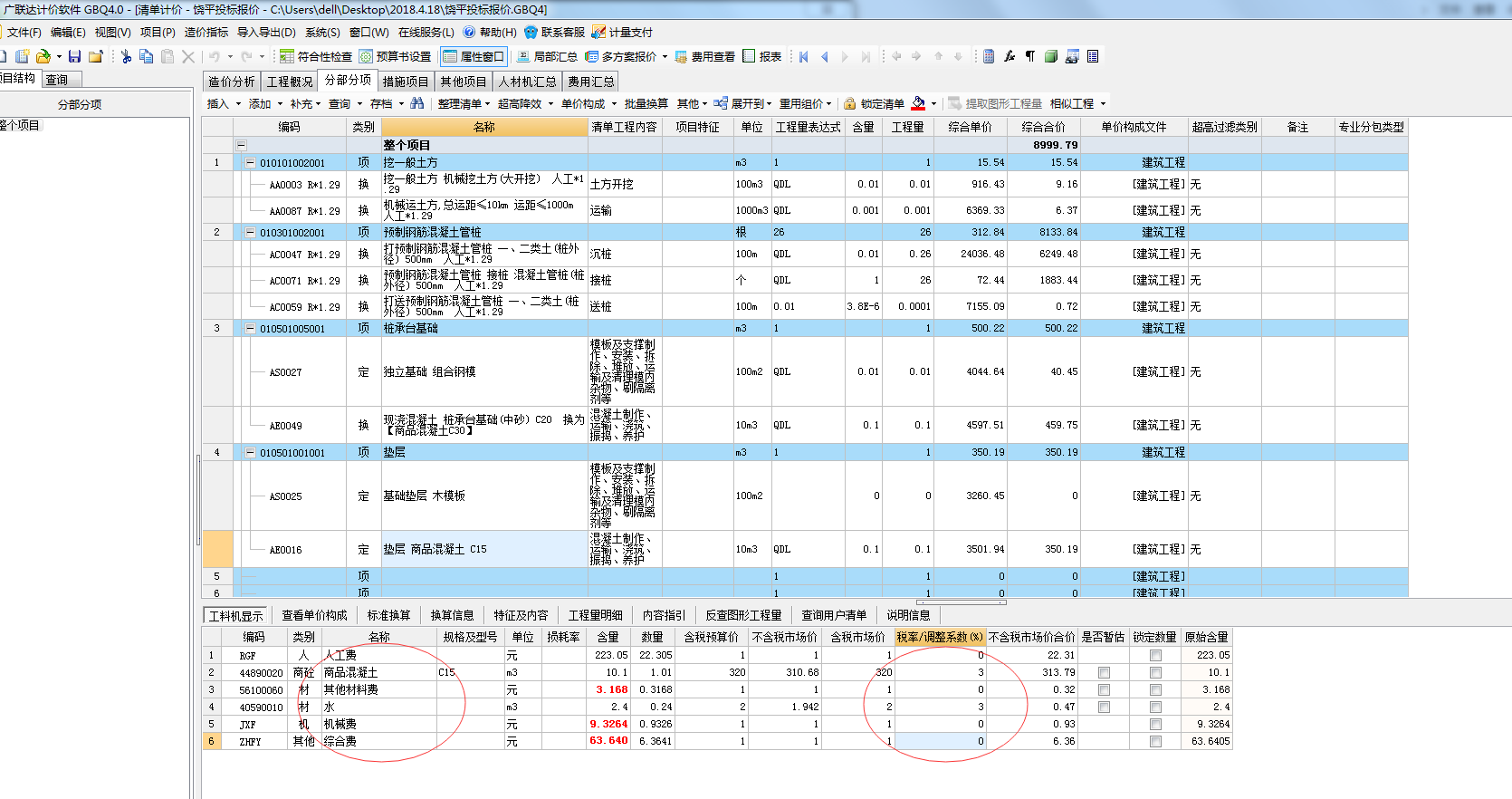The width and height of the screenshot is (1512, 799).
Task: Open 预算书设置 settings
Action: [x=396, y=56]
